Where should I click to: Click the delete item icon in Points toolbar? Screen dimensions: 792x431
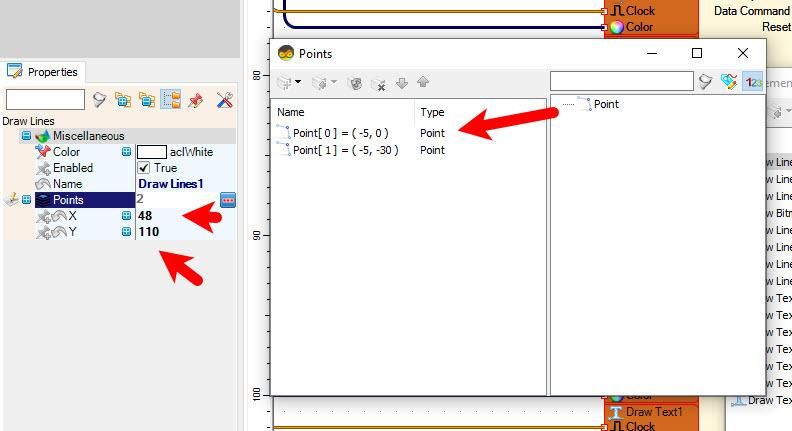click(378, 83)
